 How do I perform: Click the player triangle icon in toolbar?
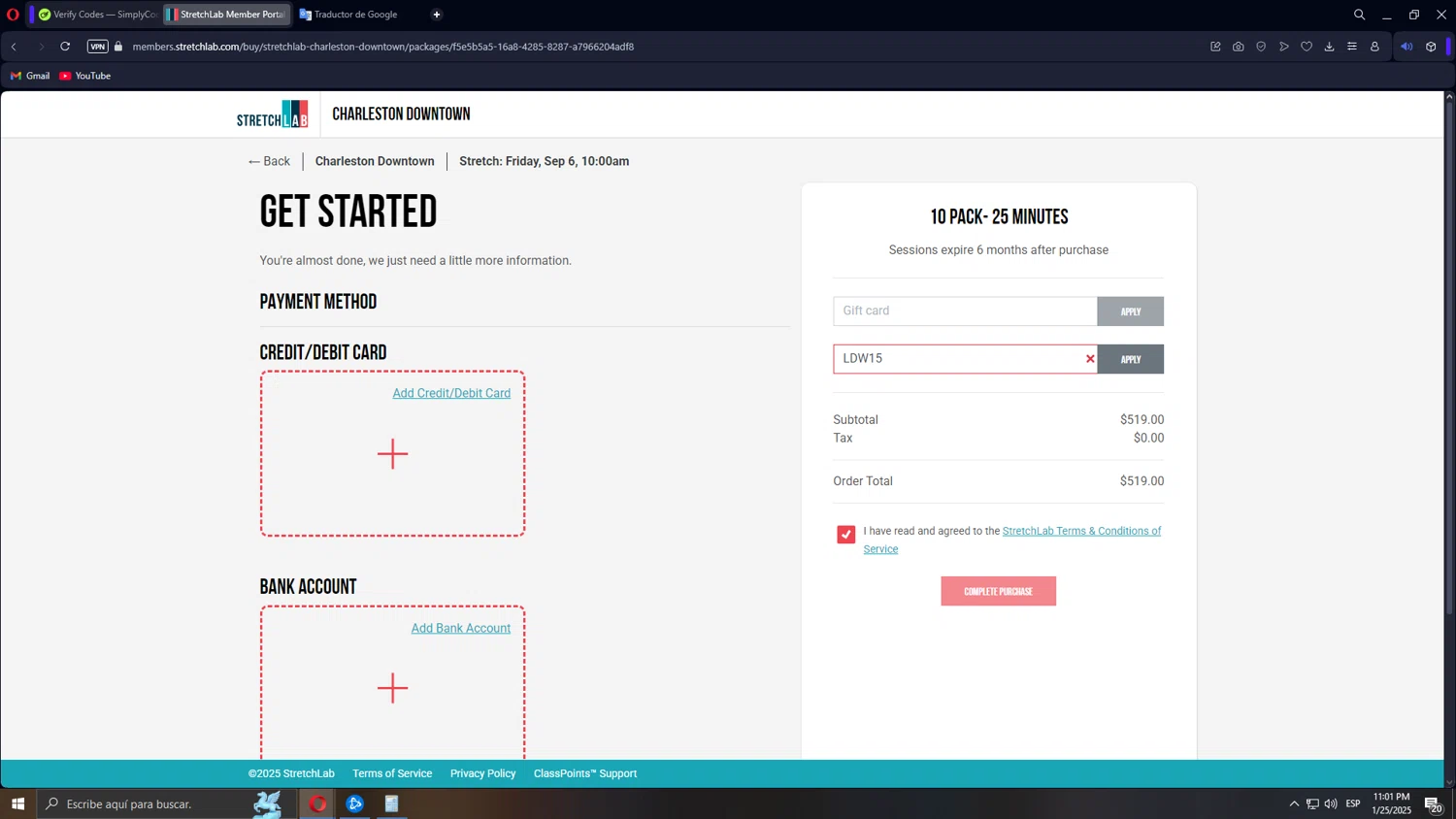pyautogui.click(x=1284, y=47)
